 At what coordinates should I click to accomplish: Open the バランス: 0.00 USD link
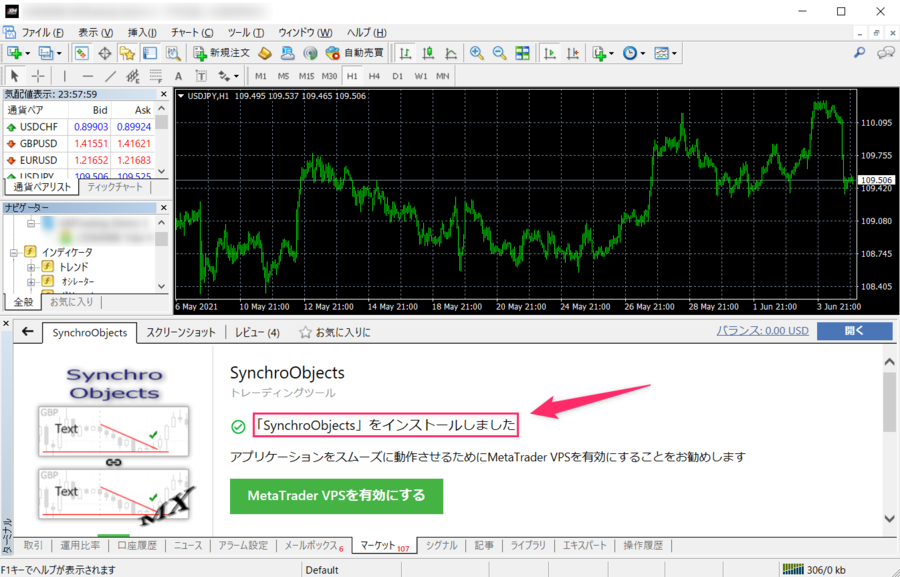[x=762, y=331]
